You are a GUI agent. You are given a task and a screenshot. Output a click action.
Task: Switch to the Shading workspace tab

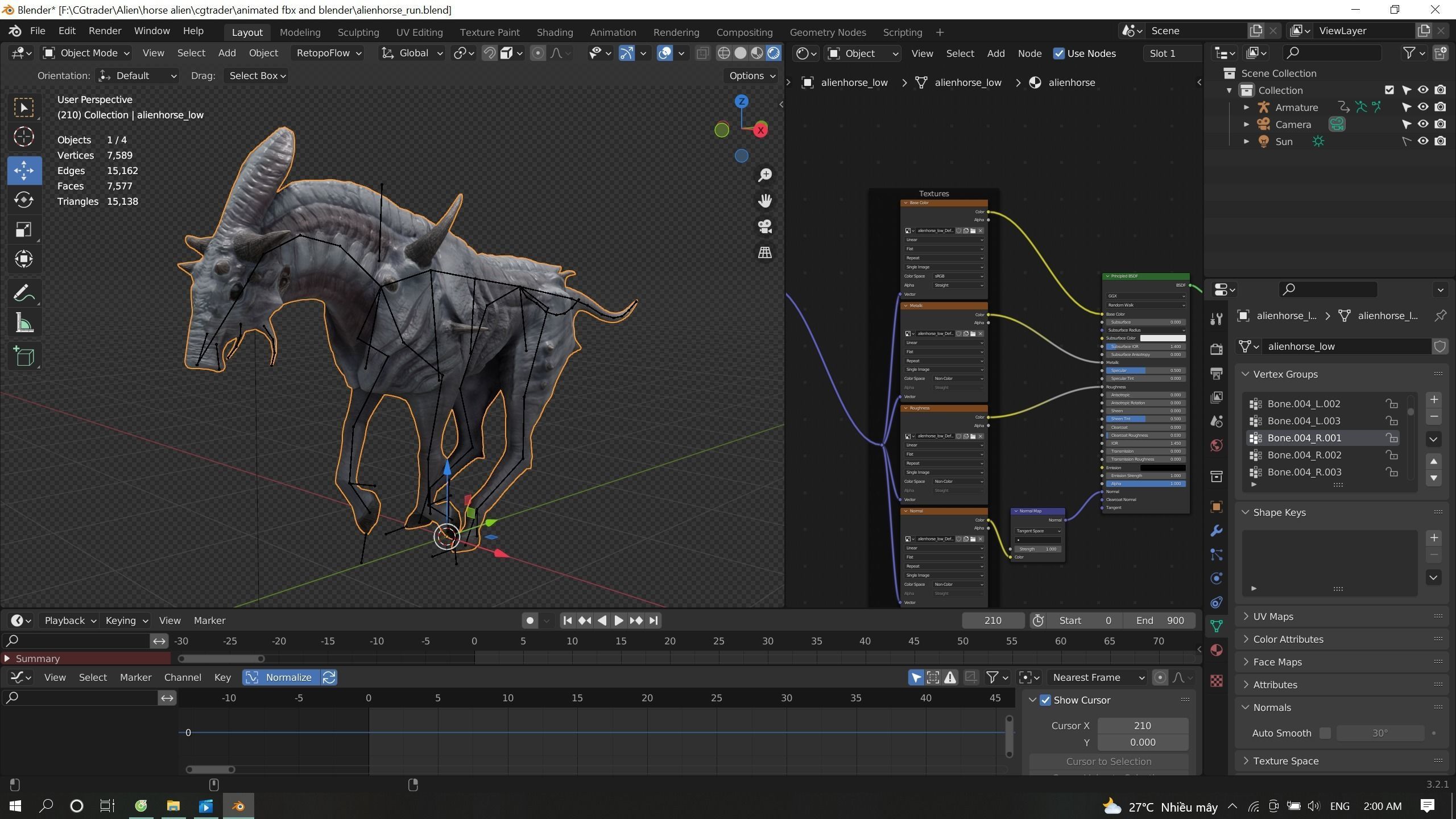click(x=555, y=32)
